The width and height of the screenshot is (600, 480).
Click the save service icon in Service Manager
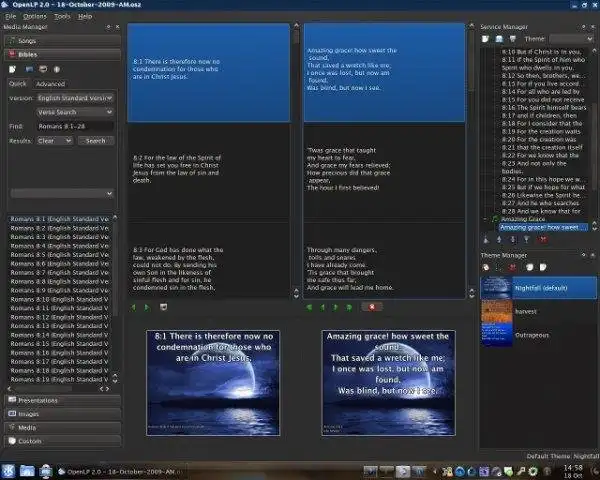pos(514,38)
